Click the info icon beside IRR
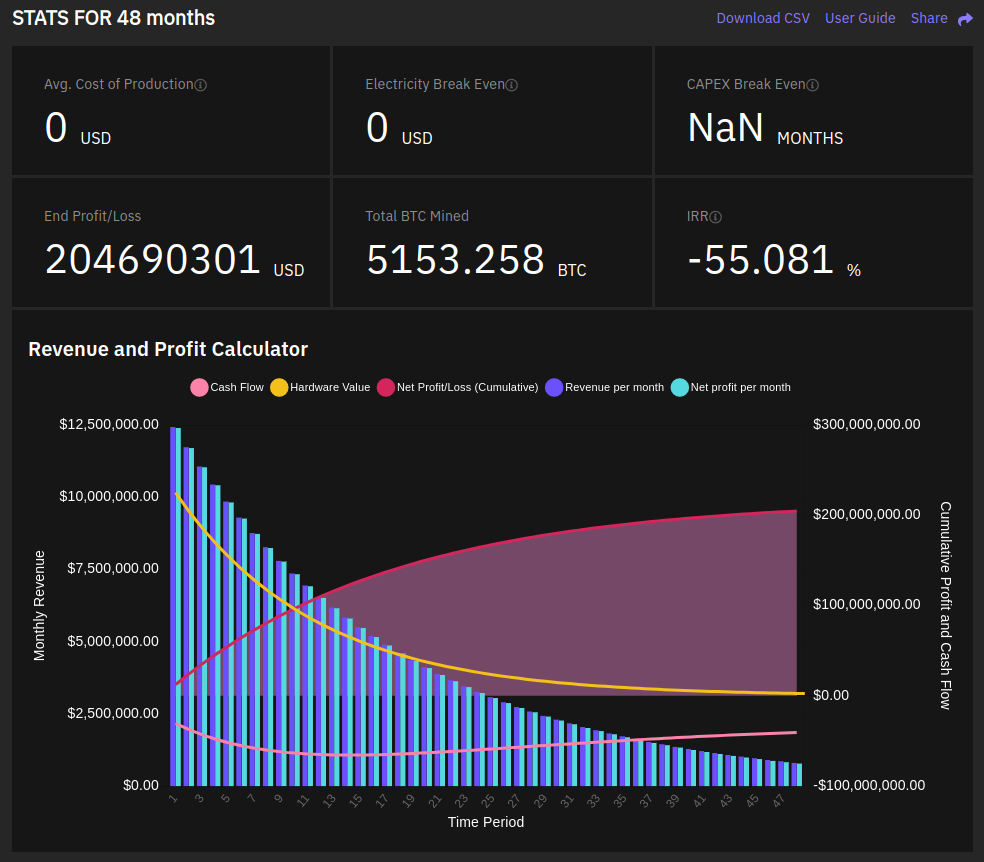984x862 pixels. click(715, 217)
